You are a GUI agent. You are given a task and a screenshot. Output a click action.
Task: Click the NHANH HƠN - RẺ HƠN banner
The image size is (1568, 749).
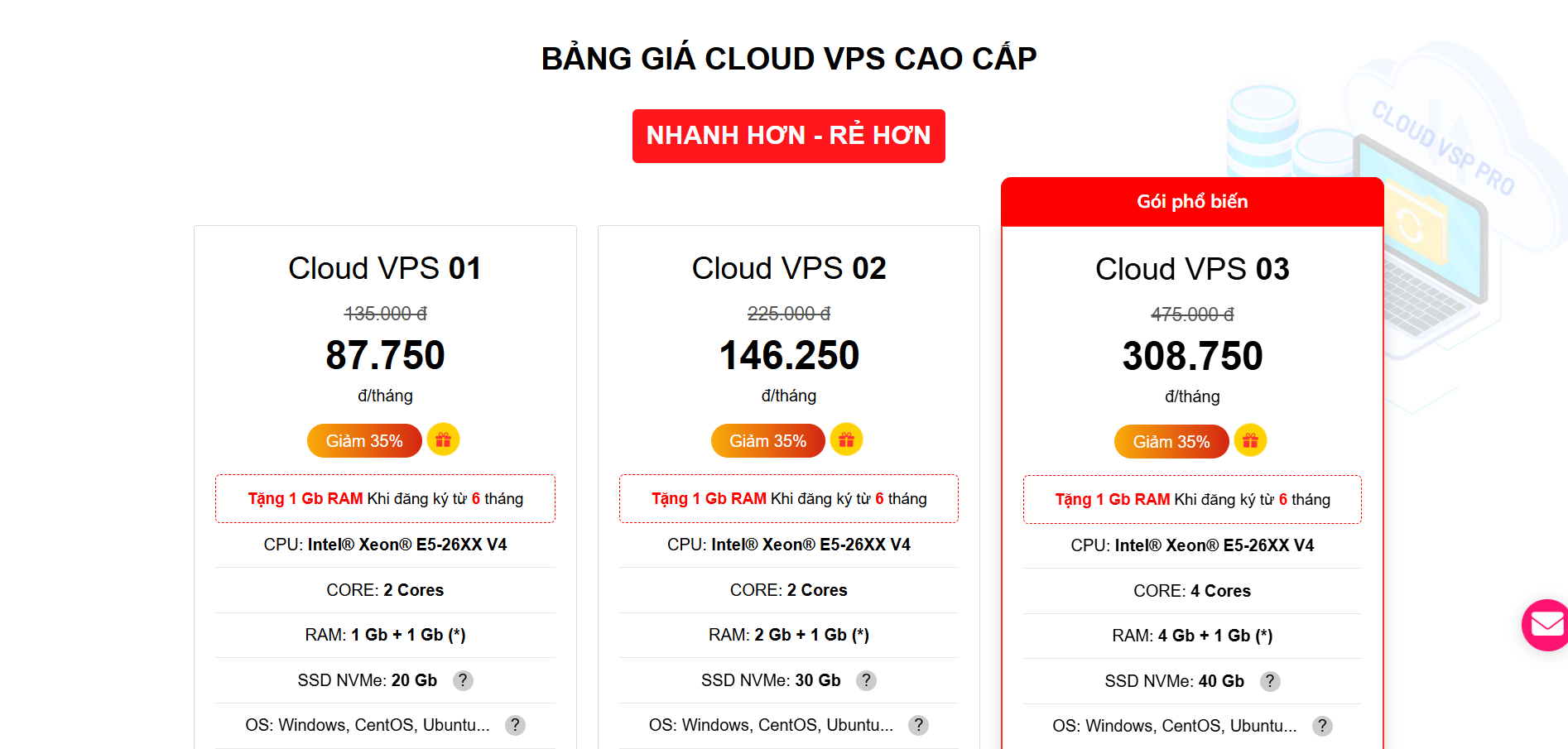(x=788, y=136)
